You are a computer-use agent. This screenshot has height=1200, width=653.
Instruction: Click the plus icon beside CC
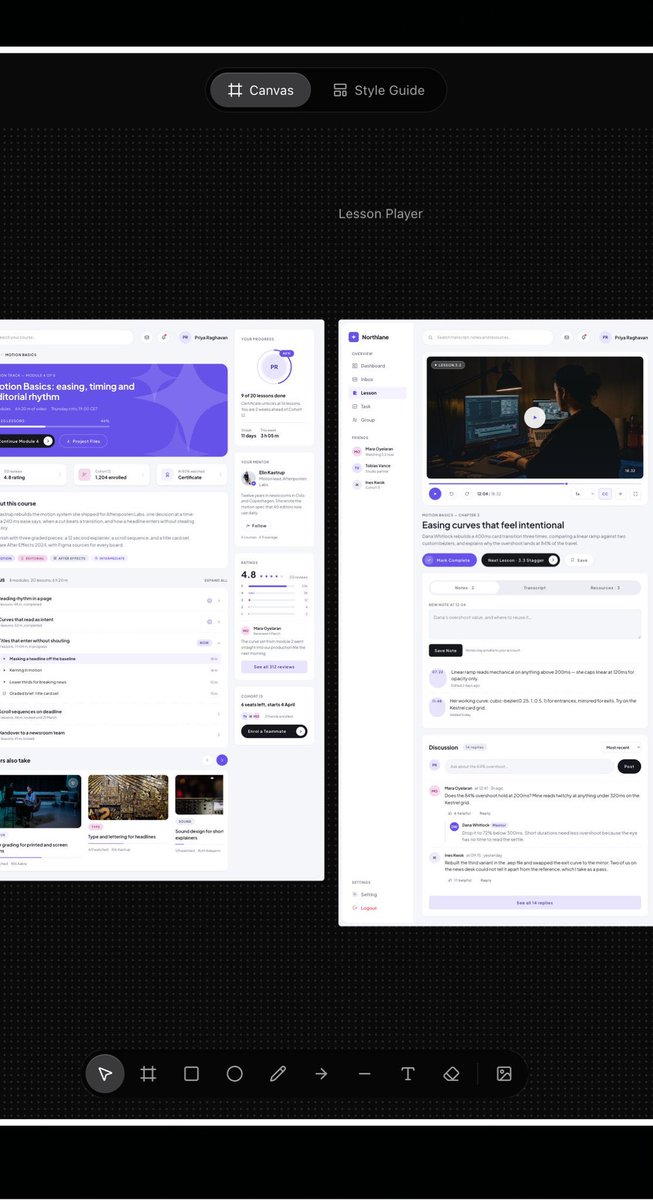coord(620,493)
